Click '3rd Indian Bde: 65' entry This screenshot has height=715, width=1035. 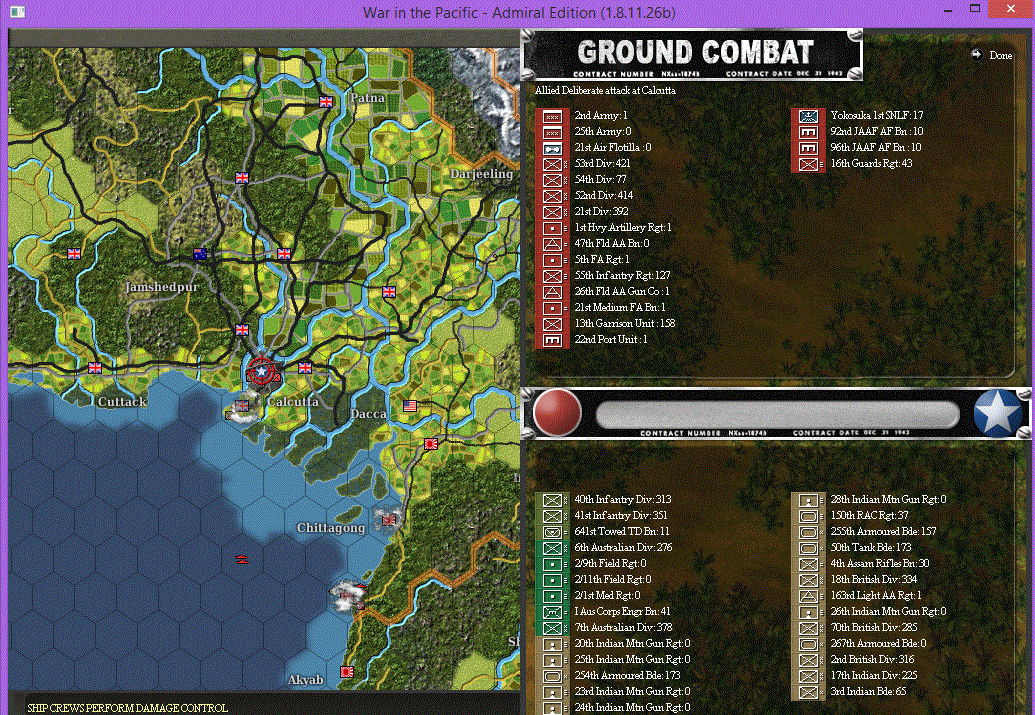868,691
